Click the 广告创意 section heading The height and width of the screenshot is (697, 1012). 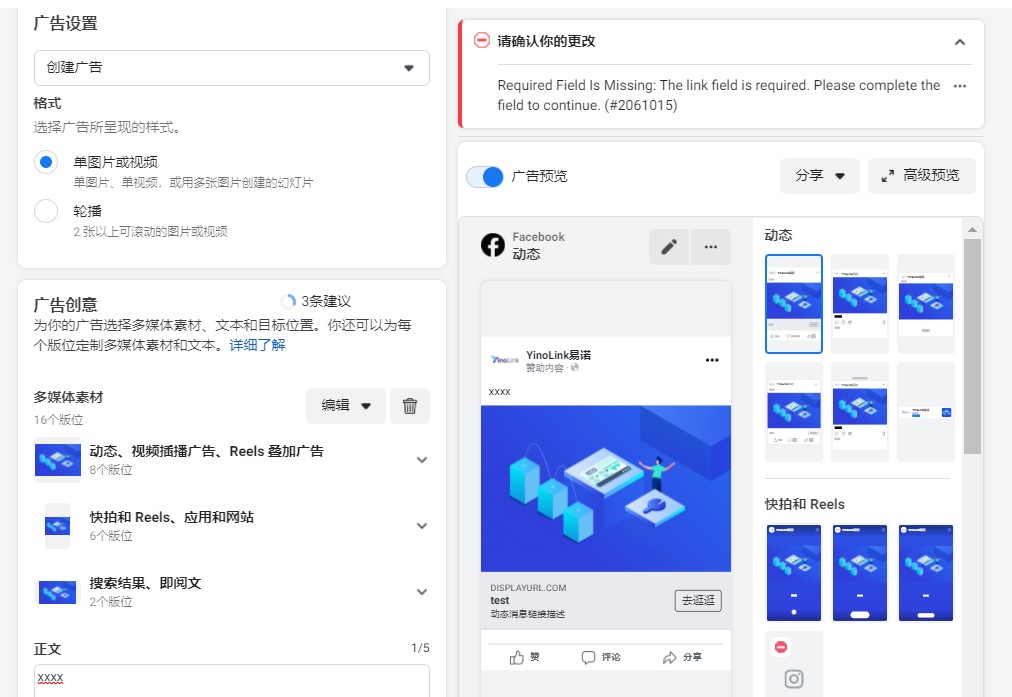tap(65, 305)
